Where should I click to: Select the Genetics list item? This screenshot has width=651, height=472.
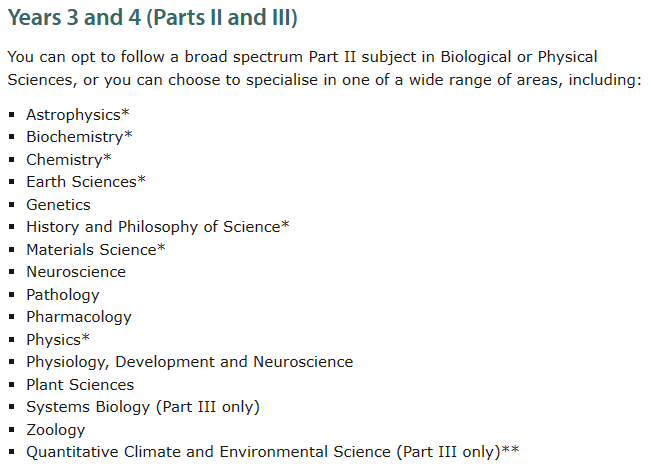pyautogui.click(x=58, y=205)
